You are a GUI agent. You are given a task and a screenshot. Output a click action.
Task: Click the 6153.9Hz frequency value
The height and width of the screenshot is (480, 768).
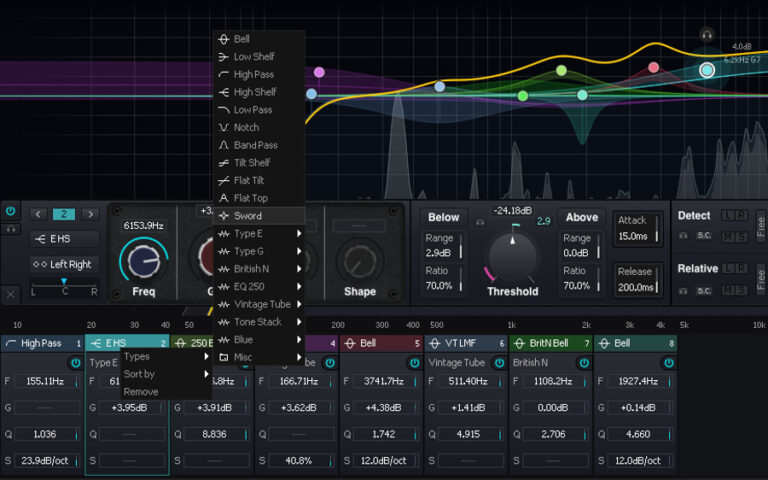(x=144, y=225)
